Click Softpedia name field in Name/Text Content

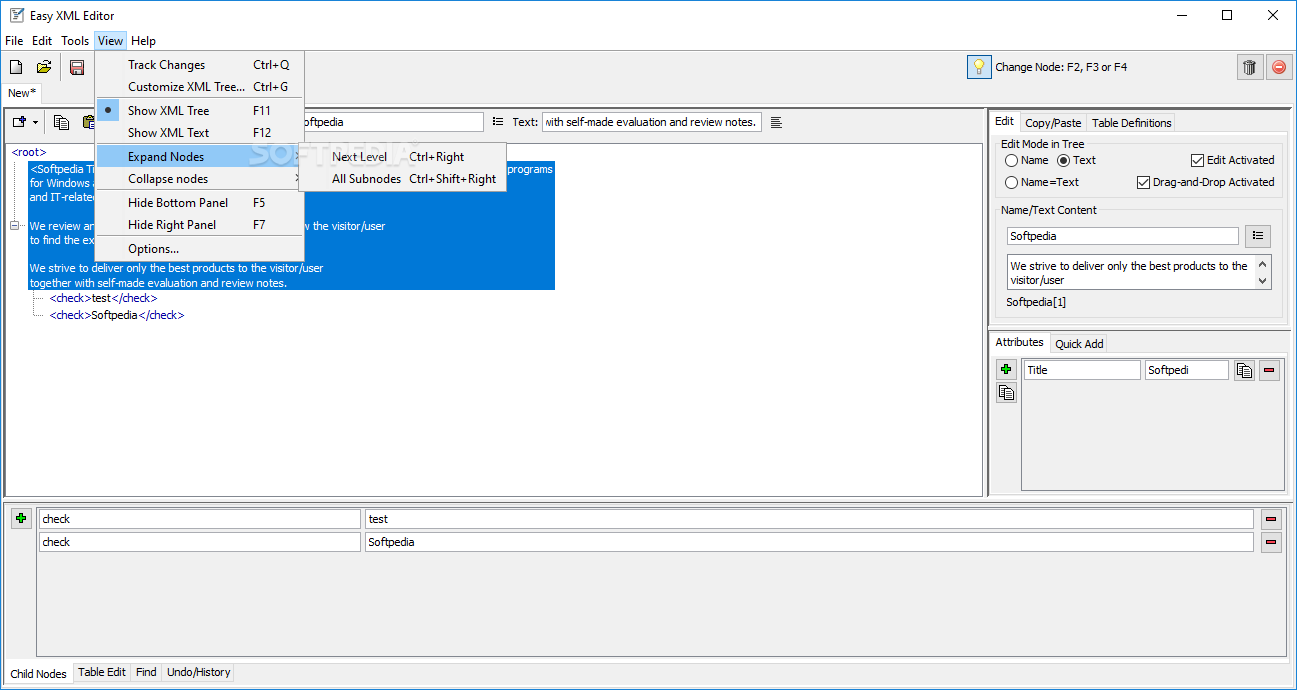pos(1123,236)
